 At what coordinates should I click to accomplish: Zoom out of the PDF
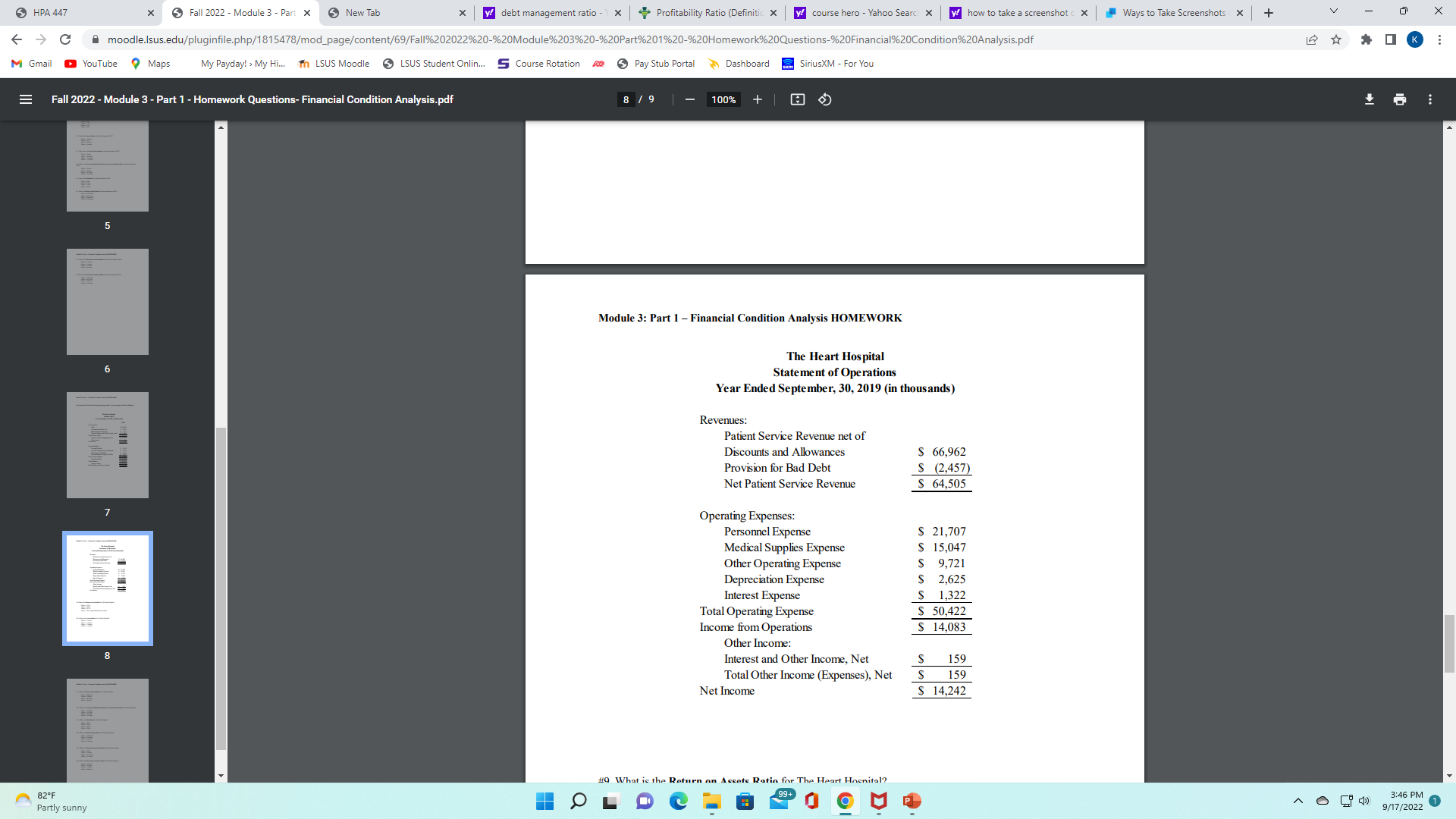pos(689,99)
